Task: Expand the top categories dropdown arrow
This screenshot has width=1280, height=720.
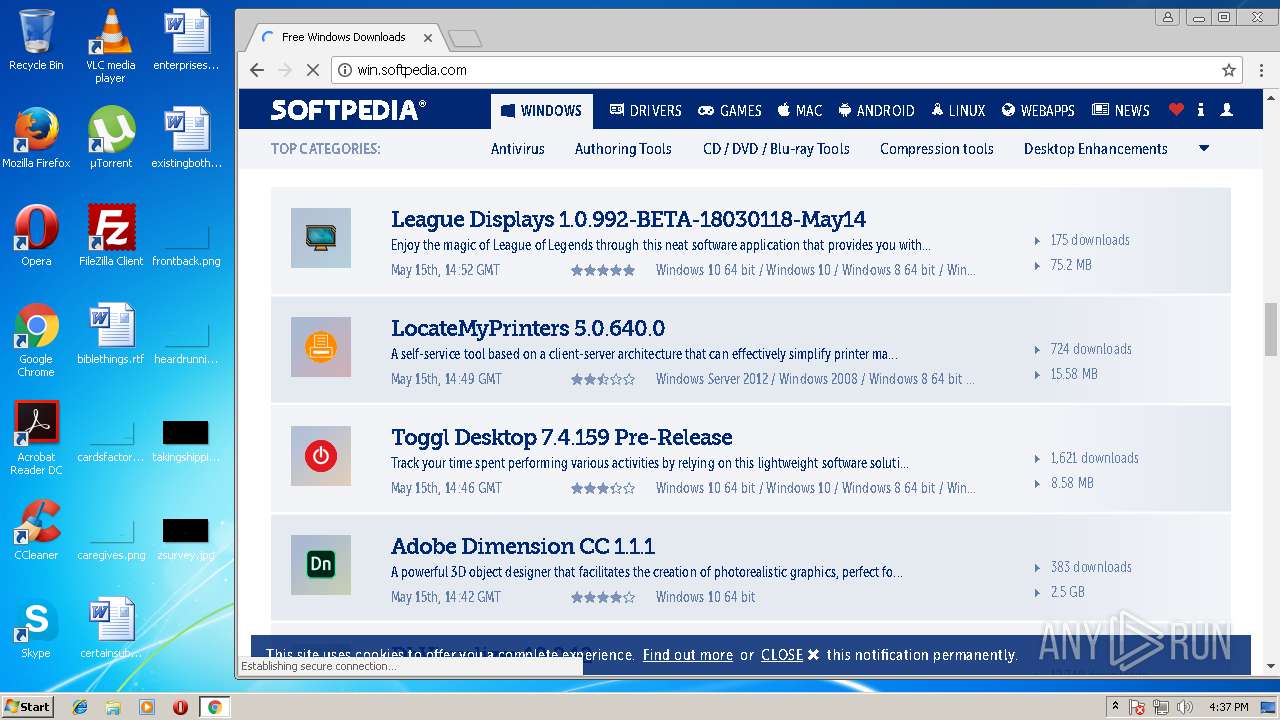Action: coord(1204,149)
